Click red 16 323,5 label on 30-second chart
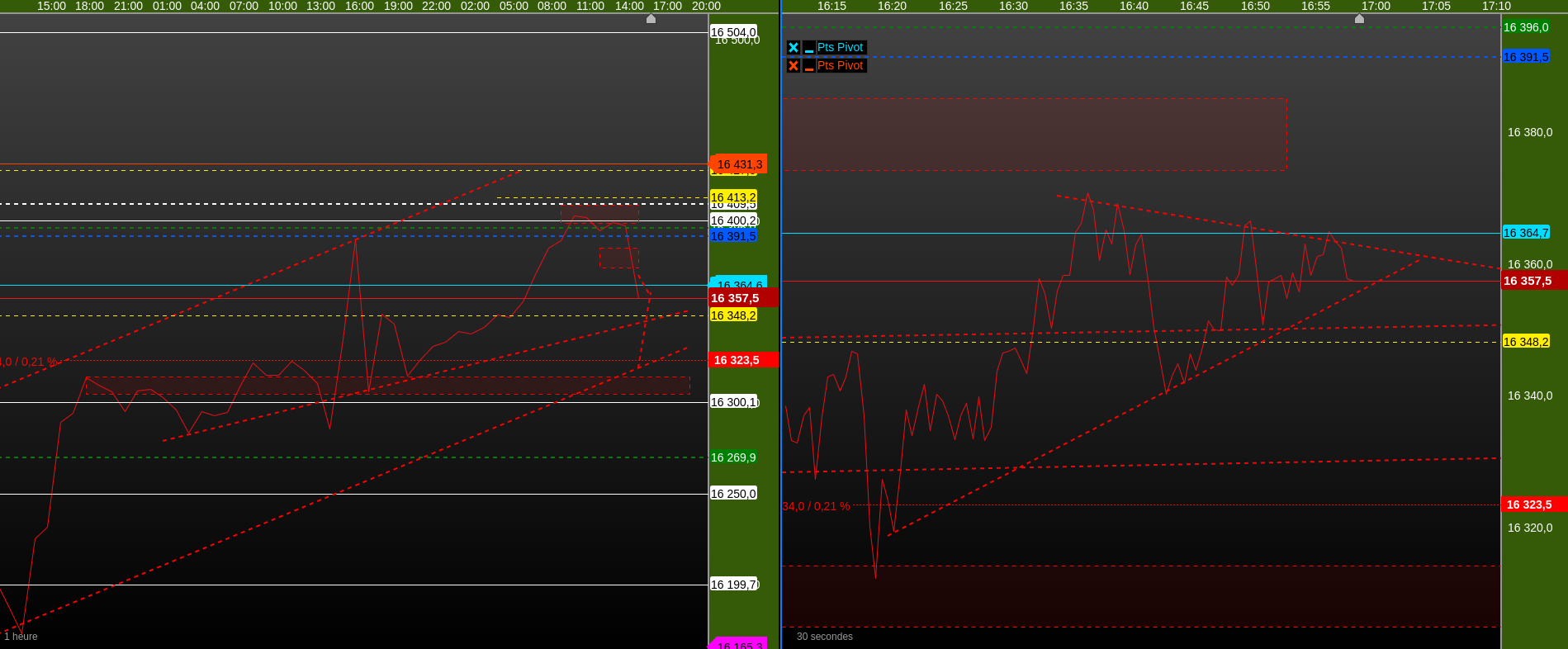 1534,505
